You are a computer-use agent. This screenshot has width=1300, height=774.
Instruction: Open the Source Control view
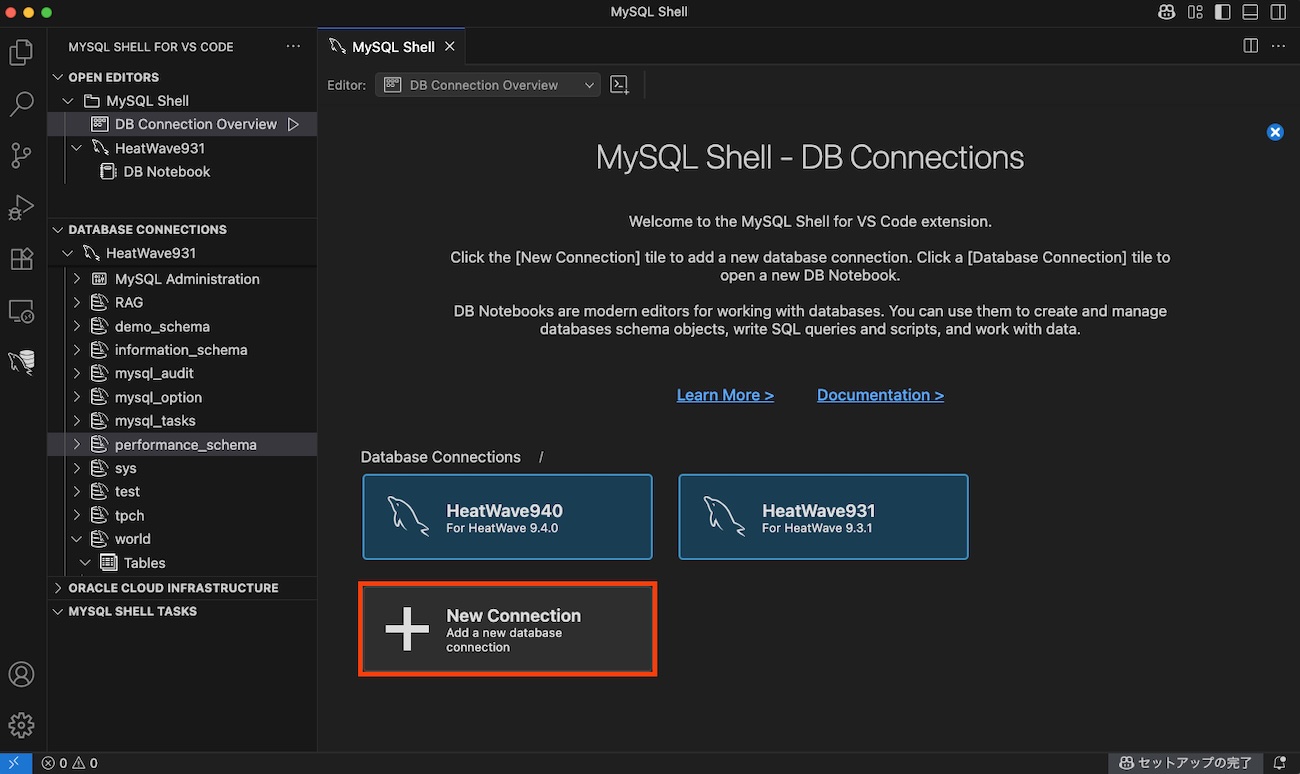coord(21,155)
